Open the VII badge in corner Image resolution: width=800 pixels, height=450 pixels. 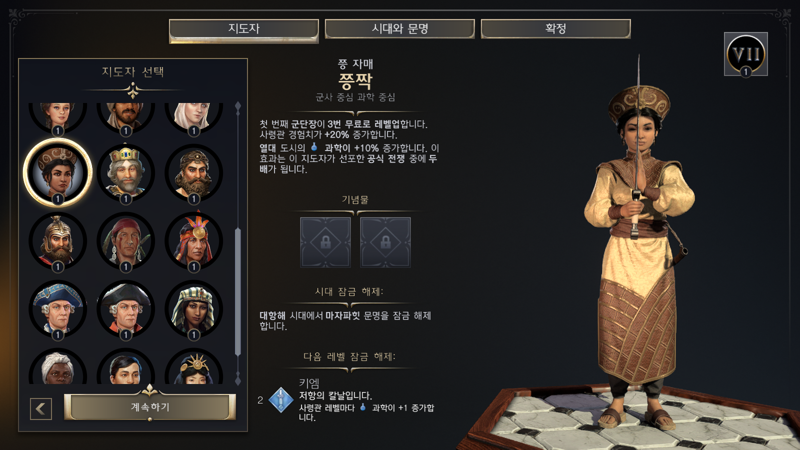tap(745, 54)
